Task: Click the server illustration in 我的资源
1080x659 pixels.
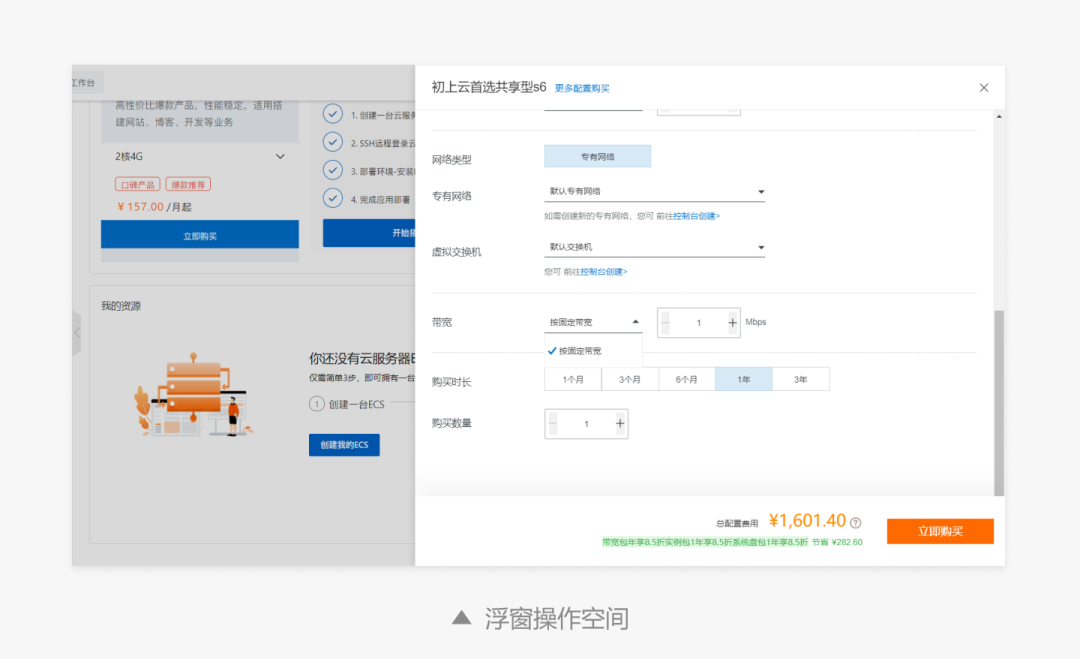Action: click(x=193, y=395)
